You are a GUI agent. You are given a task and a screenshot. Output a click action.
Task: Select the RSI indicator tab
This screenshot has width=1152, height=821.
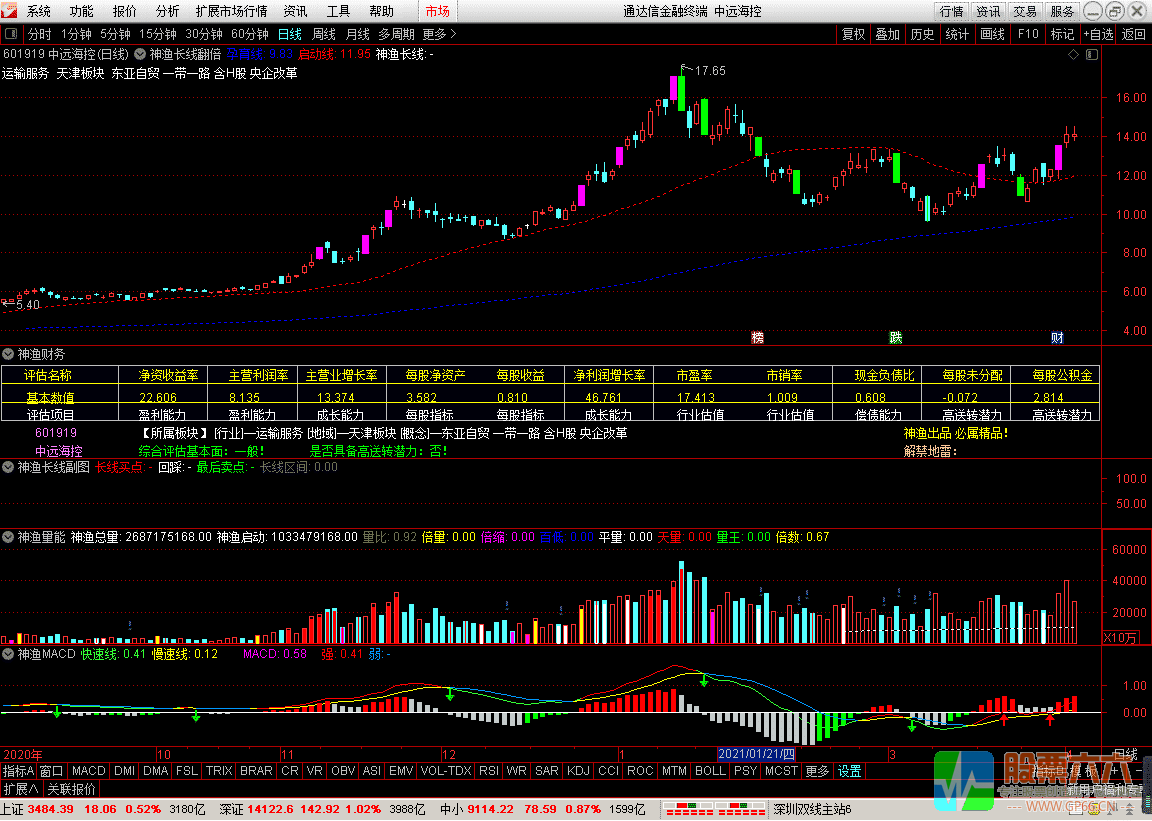click(489, 771)
